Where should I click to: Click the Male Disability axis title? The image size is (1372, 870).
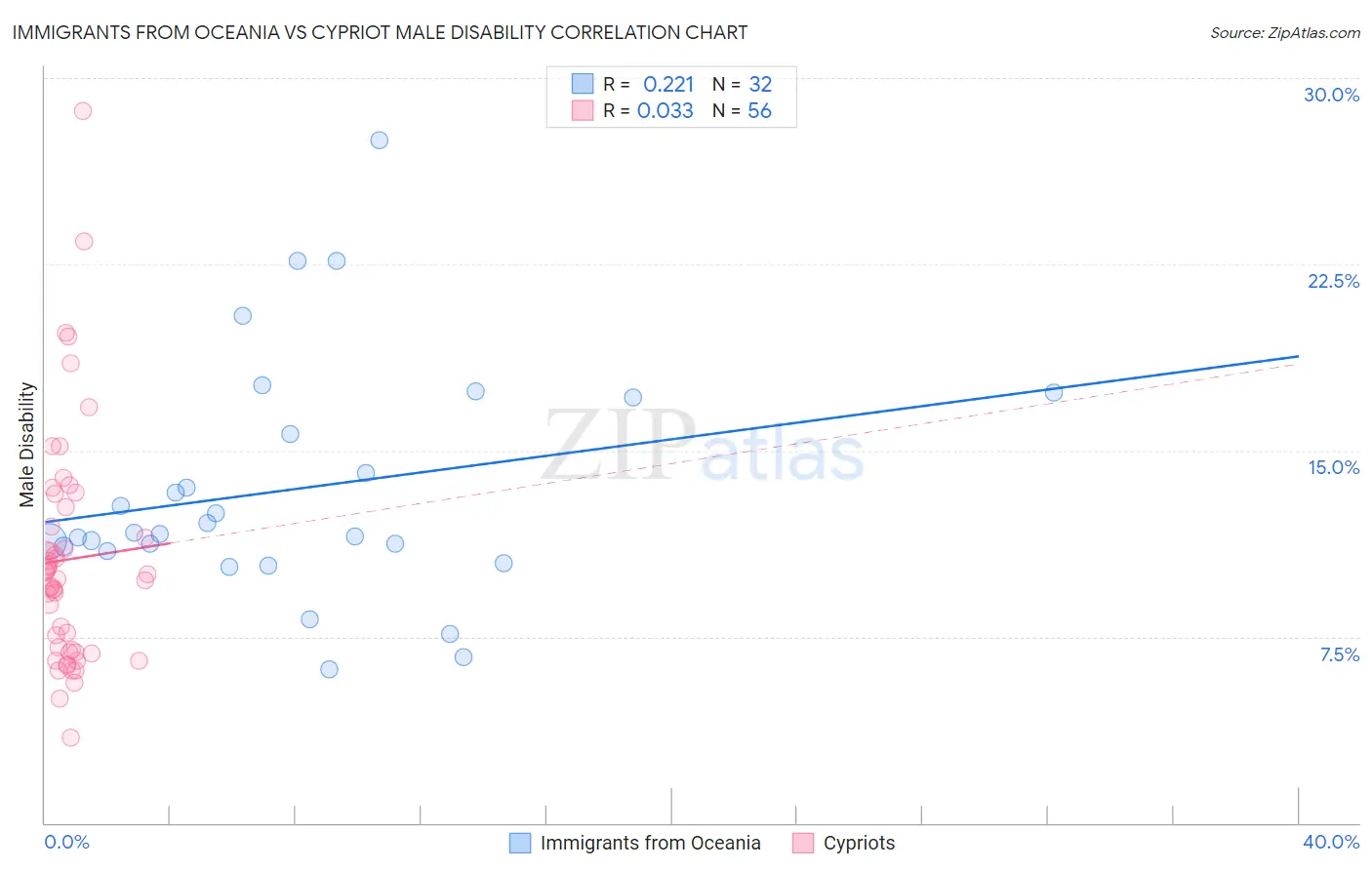coord(27,445)
